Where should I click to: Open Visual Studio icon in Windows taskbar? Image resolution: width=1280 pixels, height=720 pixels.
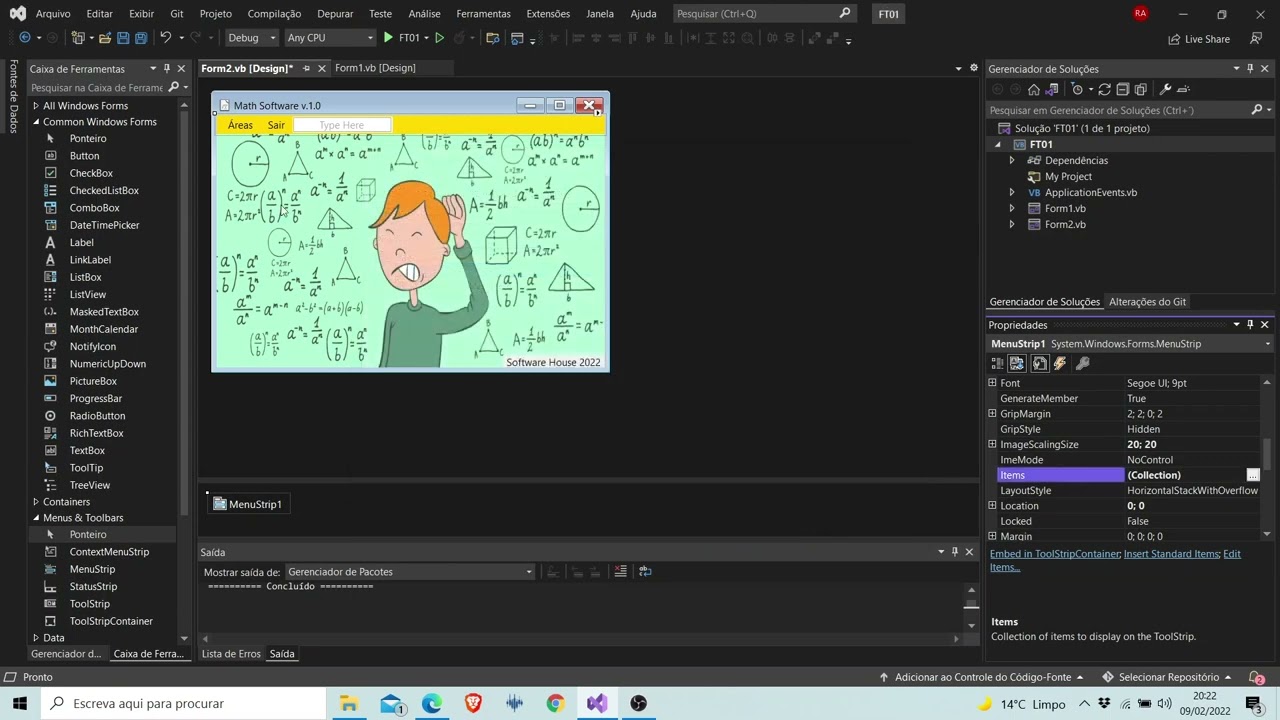tap(597, 703)
